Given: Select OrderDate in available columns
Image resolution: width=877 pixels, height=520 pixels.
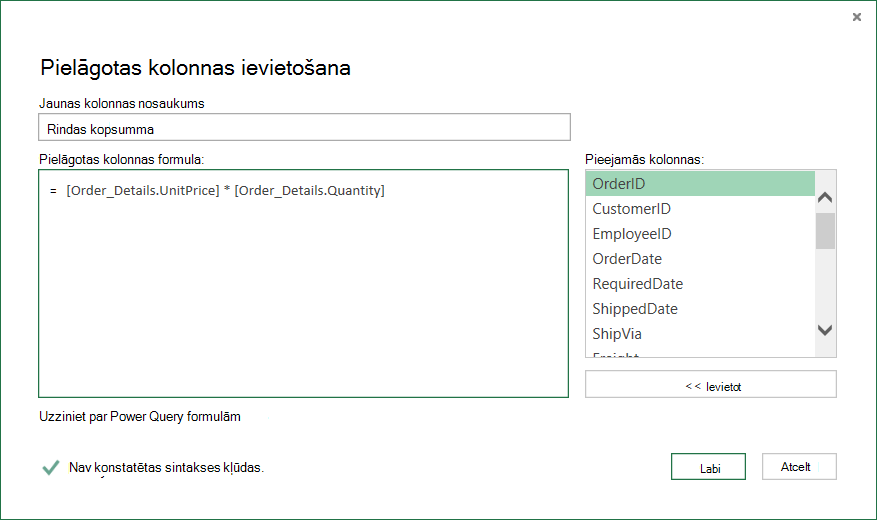Looking at the screenshot, I should coord(700,259).
